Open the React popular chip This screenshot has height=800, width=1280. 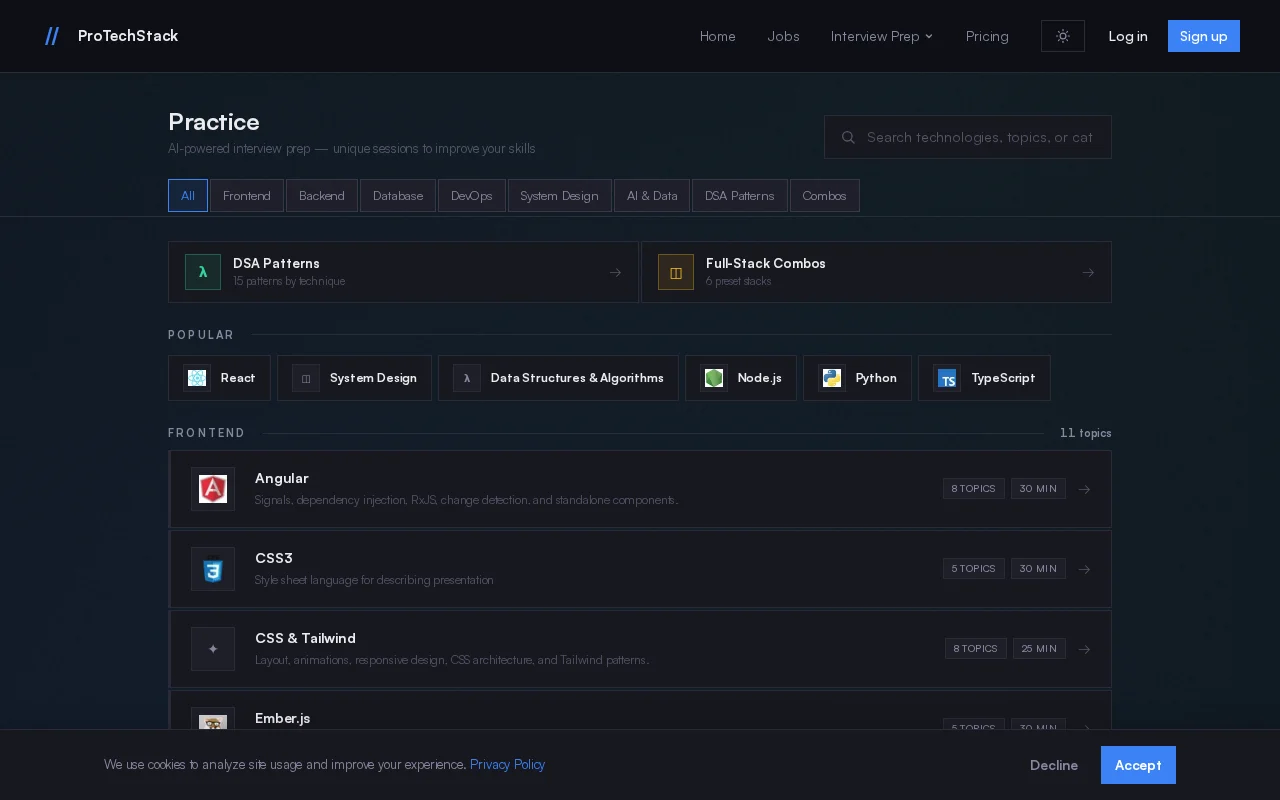coord(219,378)
